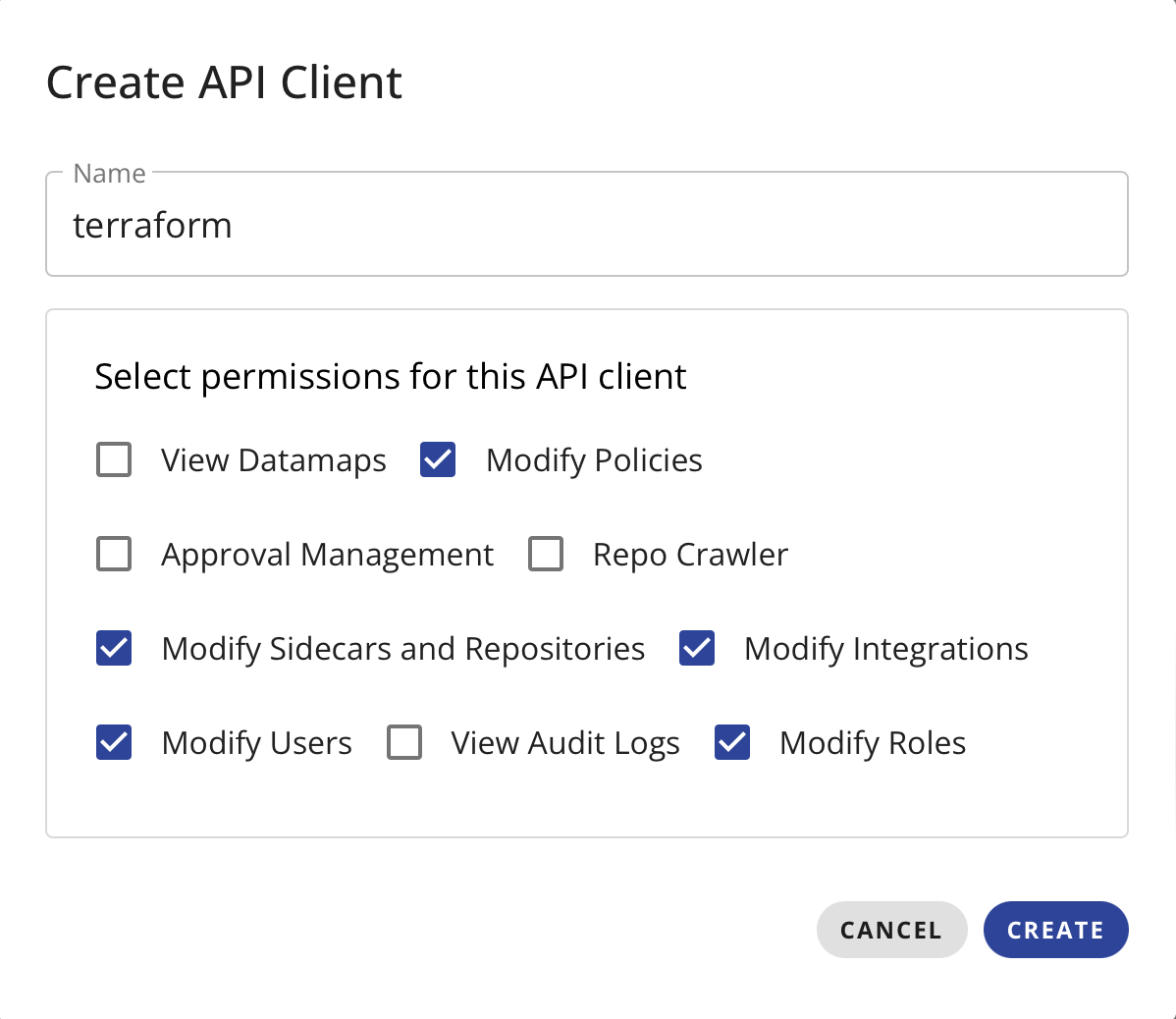Click the Modify Integrations label text
The width and height of the screenshot is (1176, 1019).
coord(885,649)
